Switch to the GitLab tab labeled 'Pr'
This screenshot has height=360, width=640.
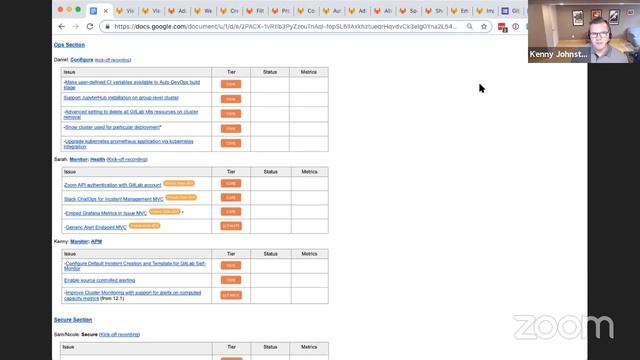pos(281,11)
